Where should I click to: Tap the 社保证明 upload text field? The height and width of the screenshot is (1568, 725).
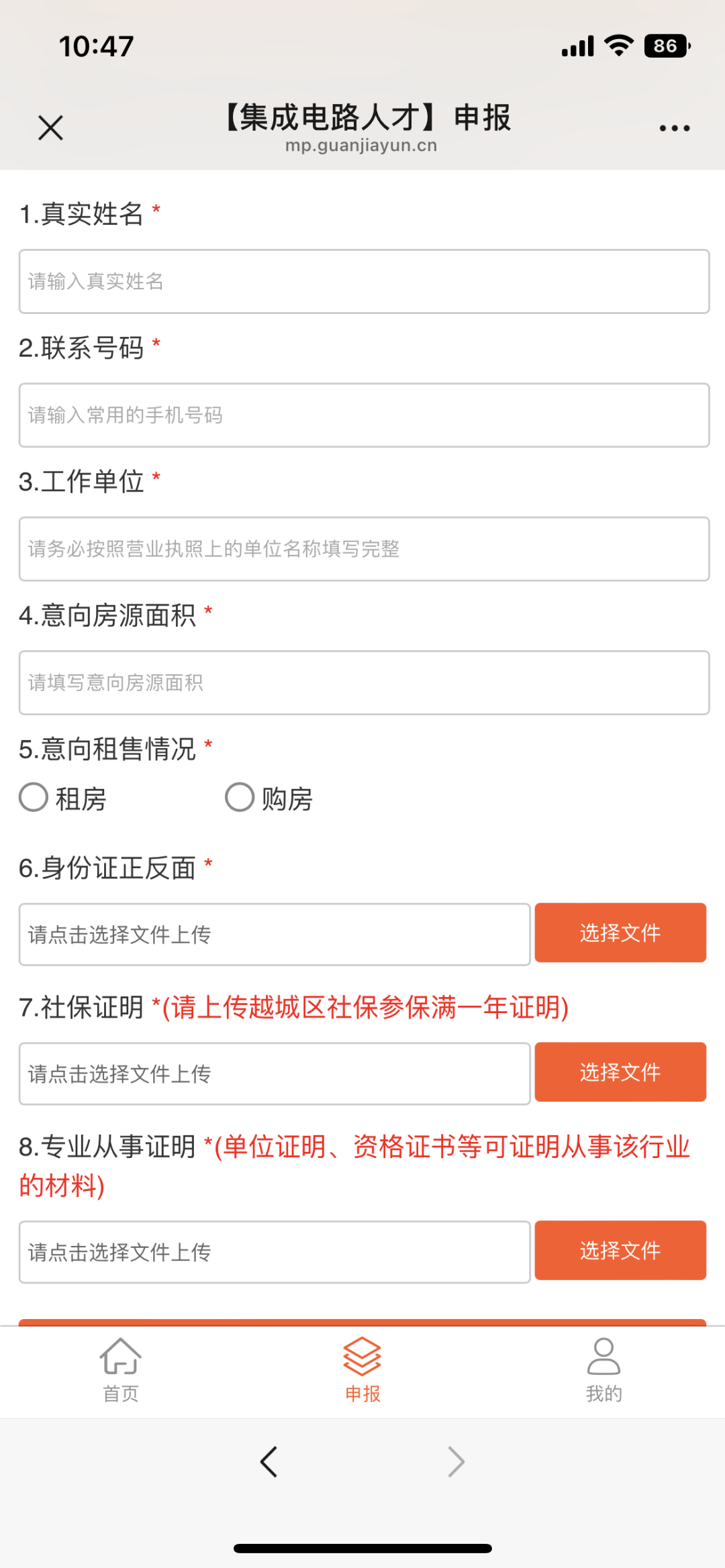[275, 1074]
